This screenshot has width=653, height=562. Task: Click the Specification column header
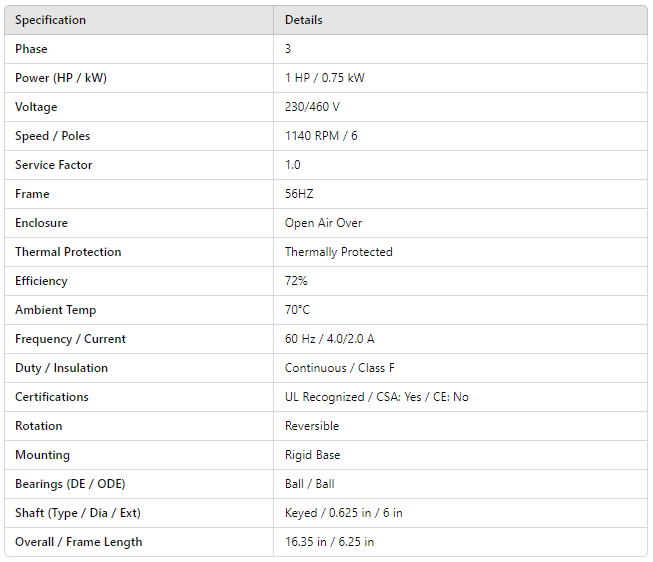click(x=50, y=20)
